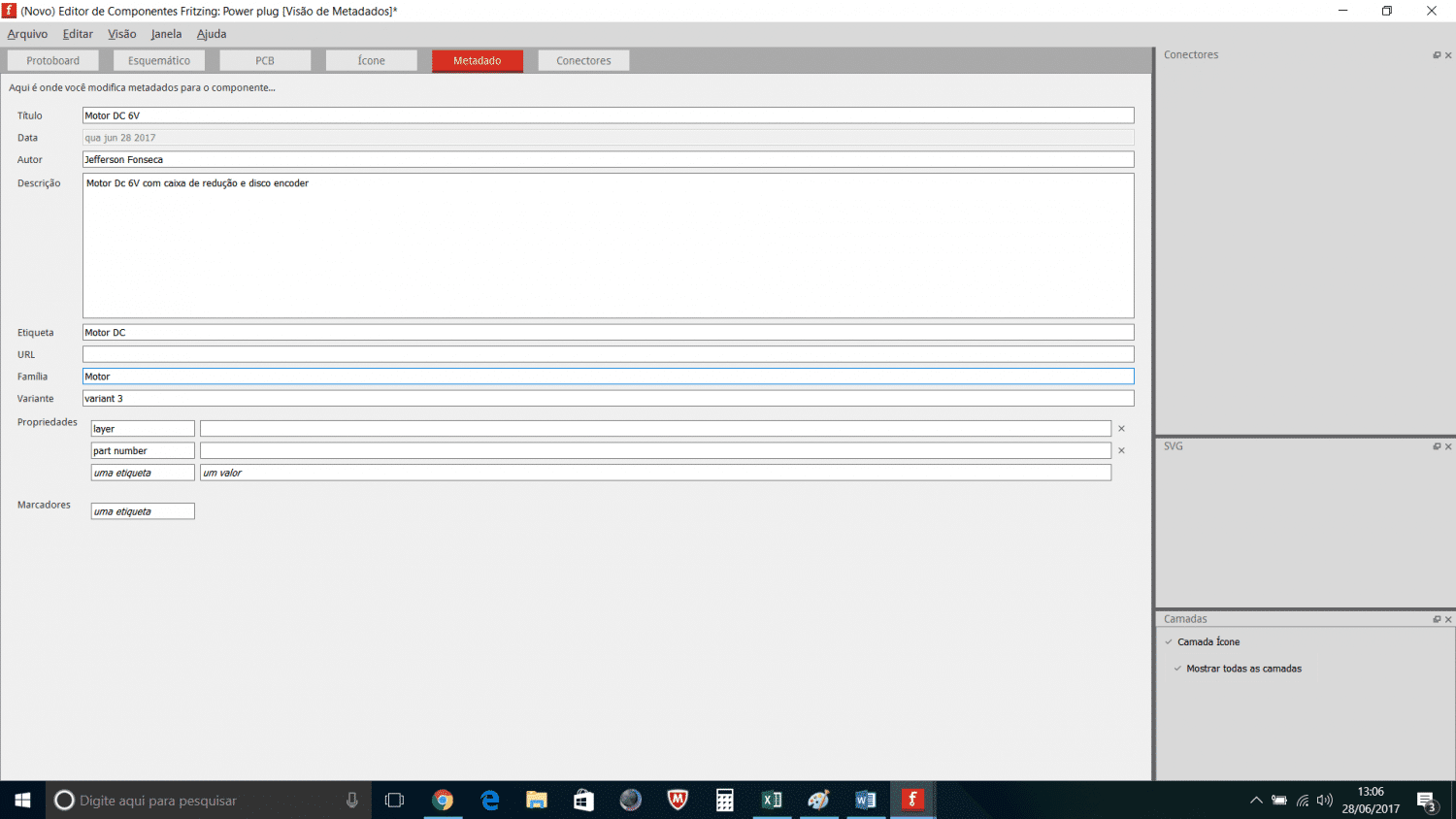Open the Conectores tab
Screen dimensions: 1456x819
coord(583,60)
